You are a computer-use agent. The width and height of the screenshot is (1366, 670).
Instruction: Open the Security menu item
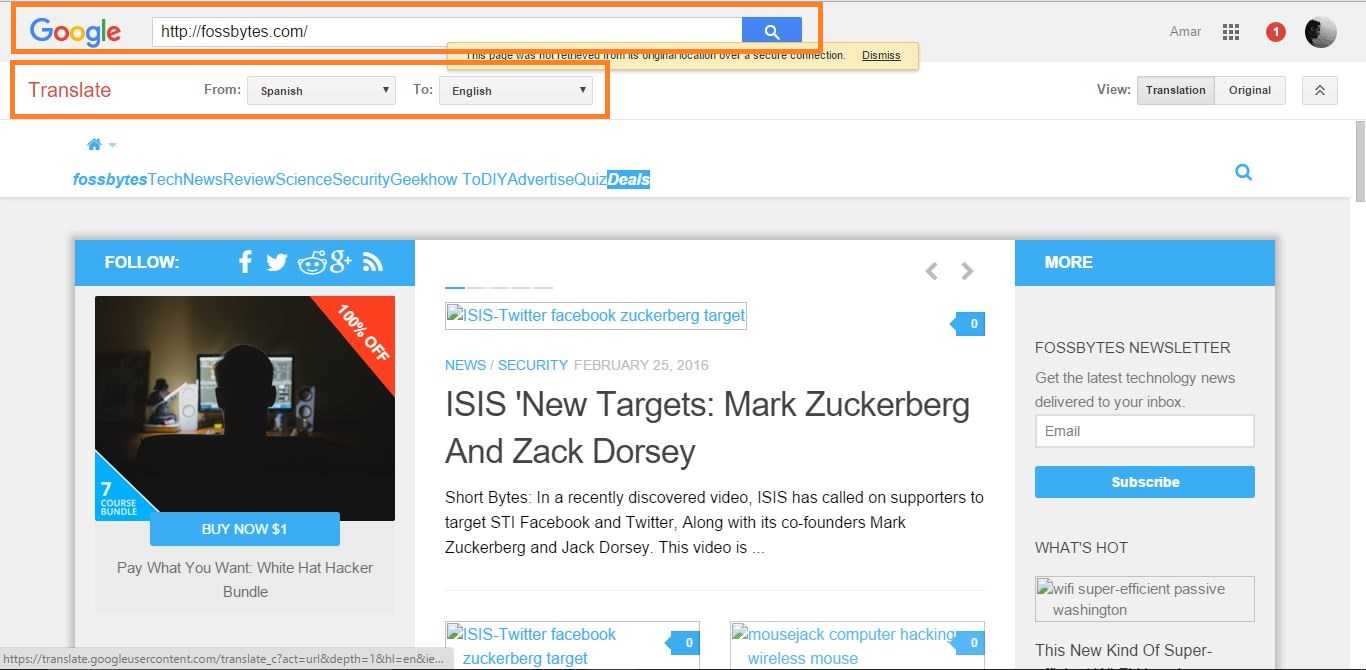[361, 179]
